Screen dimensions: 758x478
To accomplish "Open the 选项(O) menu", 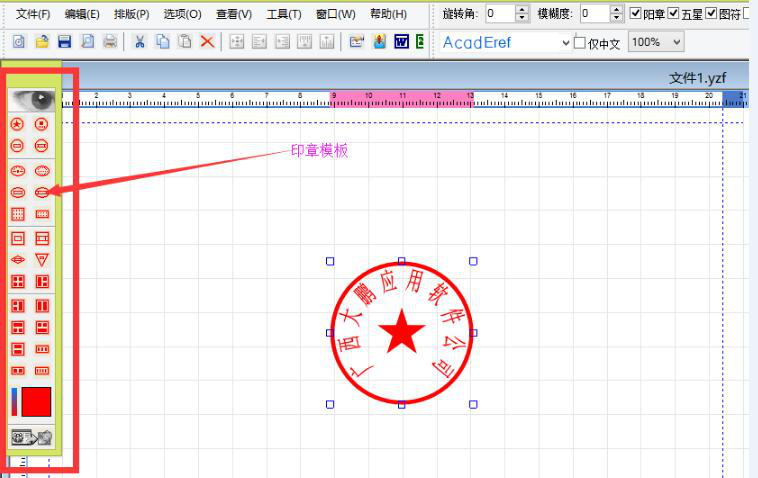I will pos(182,14).
